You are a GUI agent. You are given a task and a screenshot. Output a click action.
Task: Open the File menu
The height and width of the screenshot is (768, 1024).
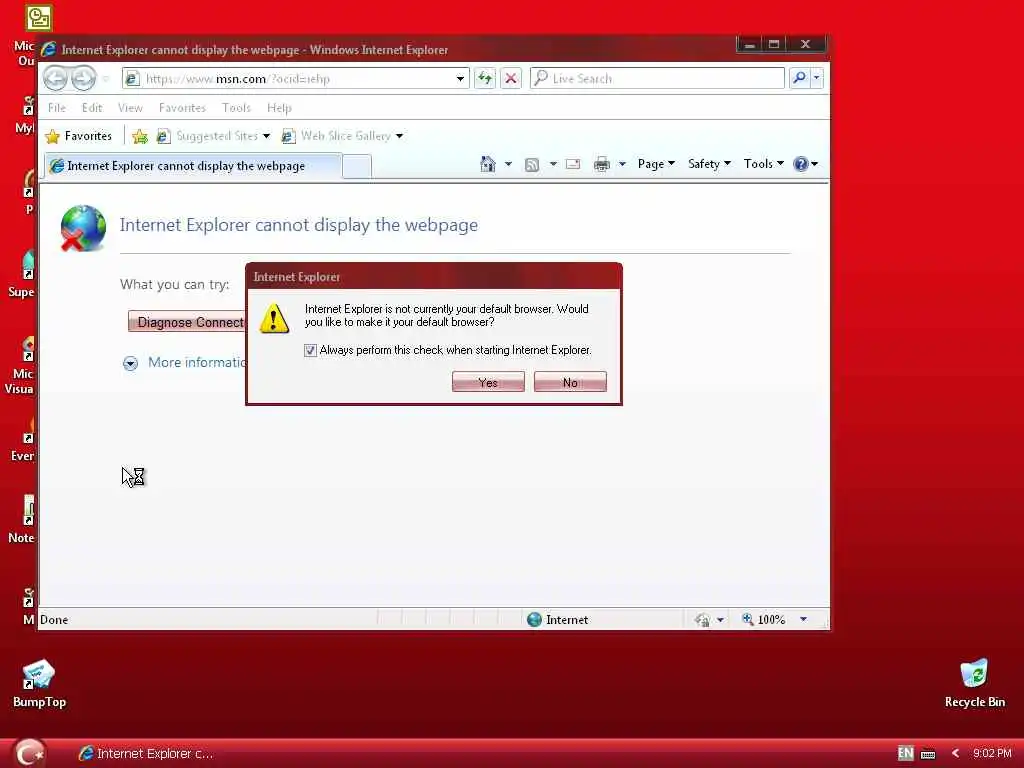point(57,108)
